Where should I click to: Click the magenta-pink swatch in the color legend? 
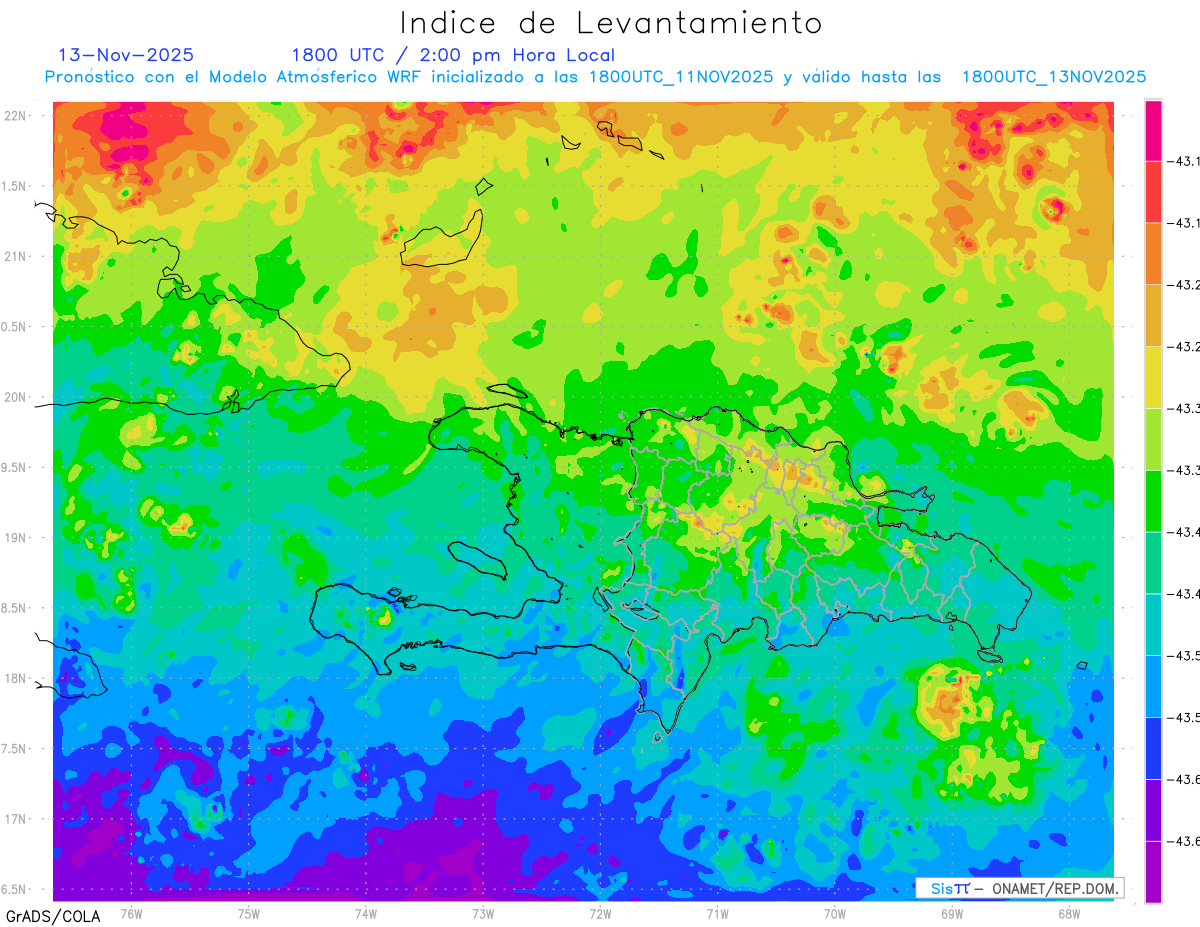point(1153,130)
